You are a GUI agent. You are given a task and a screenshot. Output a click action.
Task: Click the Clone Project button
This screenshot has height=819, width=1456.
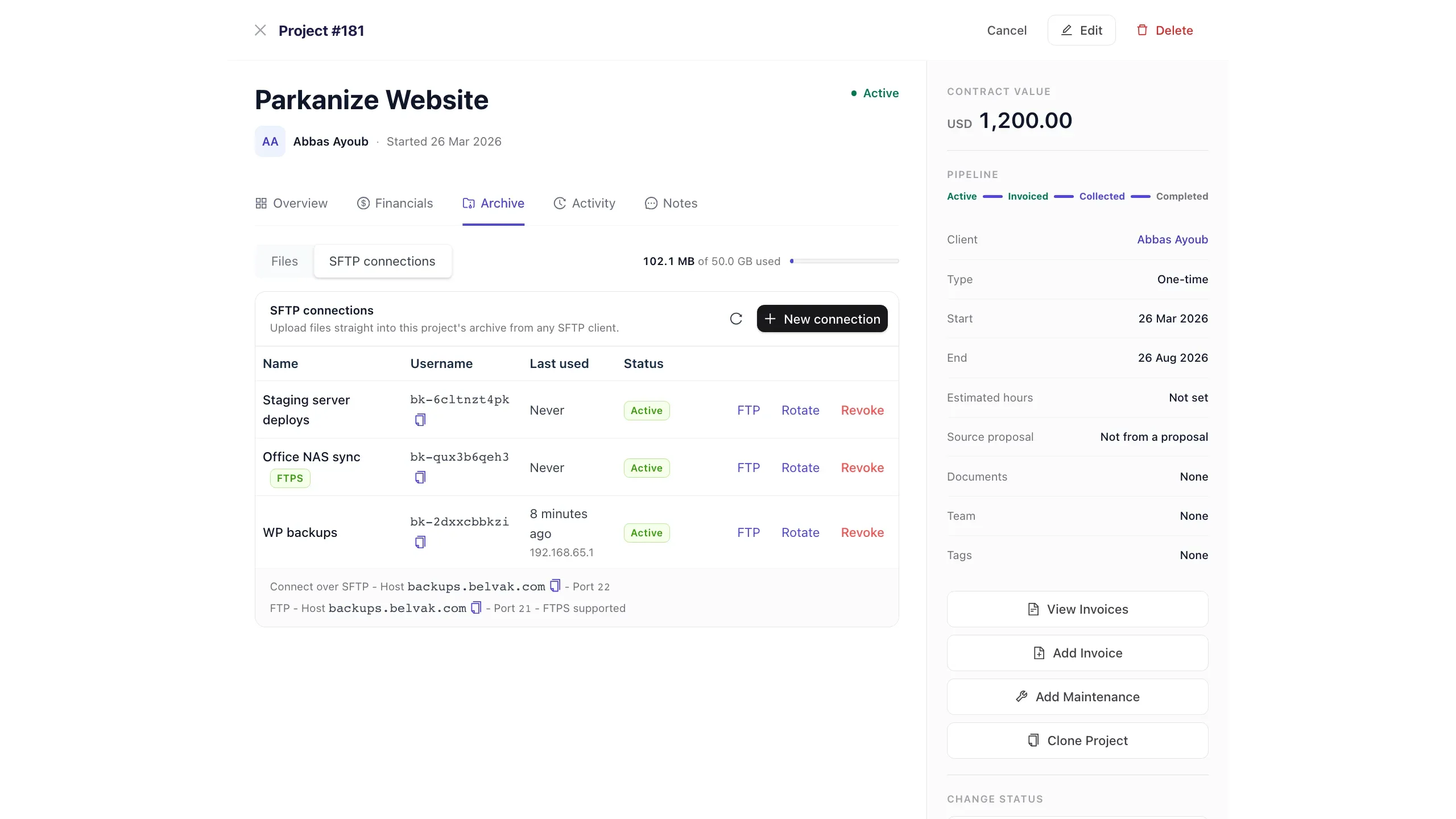[x=1077, y=741]
